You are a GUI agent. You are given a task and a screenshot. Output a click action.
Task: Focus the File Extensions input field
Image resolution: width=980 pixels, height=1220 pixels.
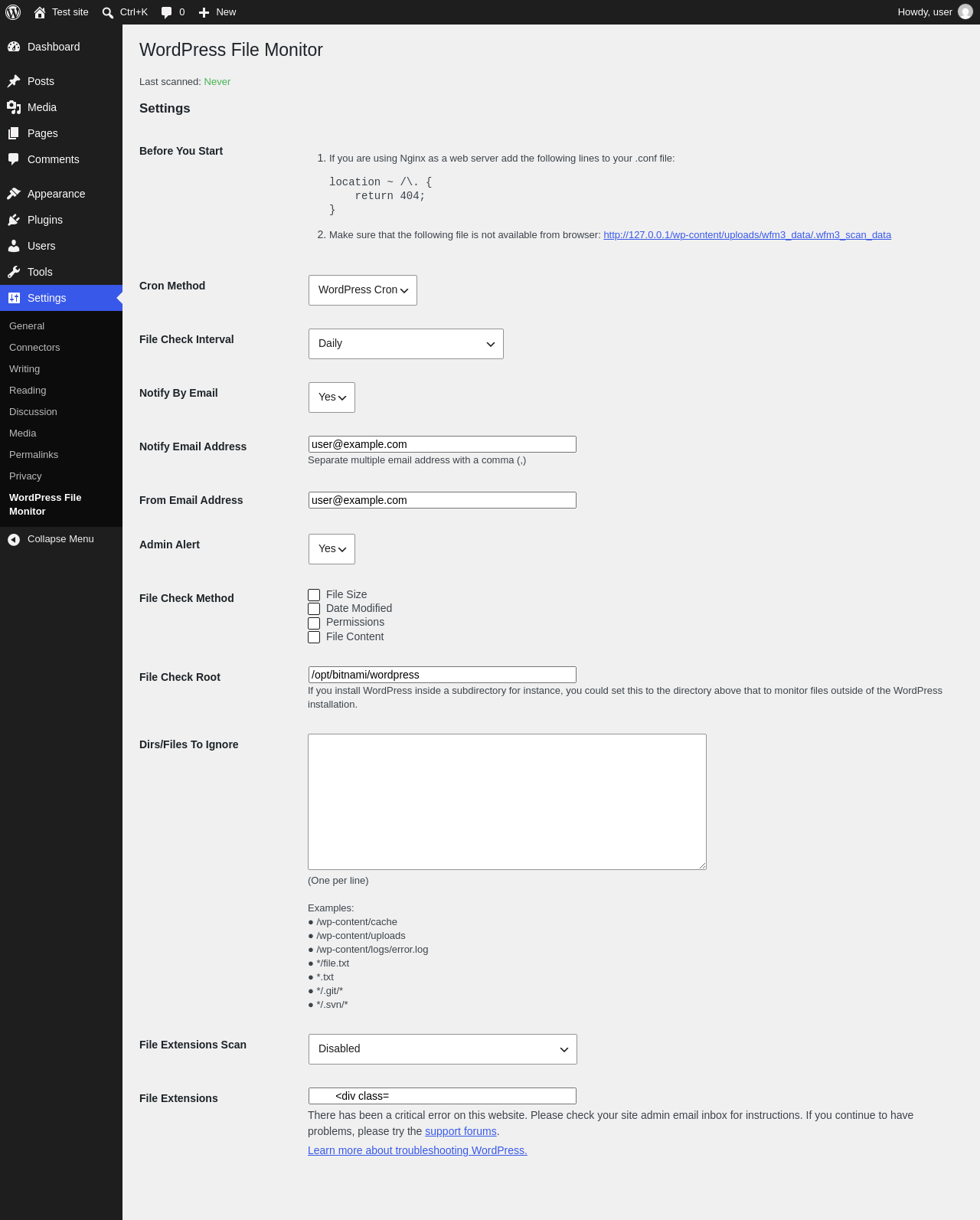[443, 1096]
